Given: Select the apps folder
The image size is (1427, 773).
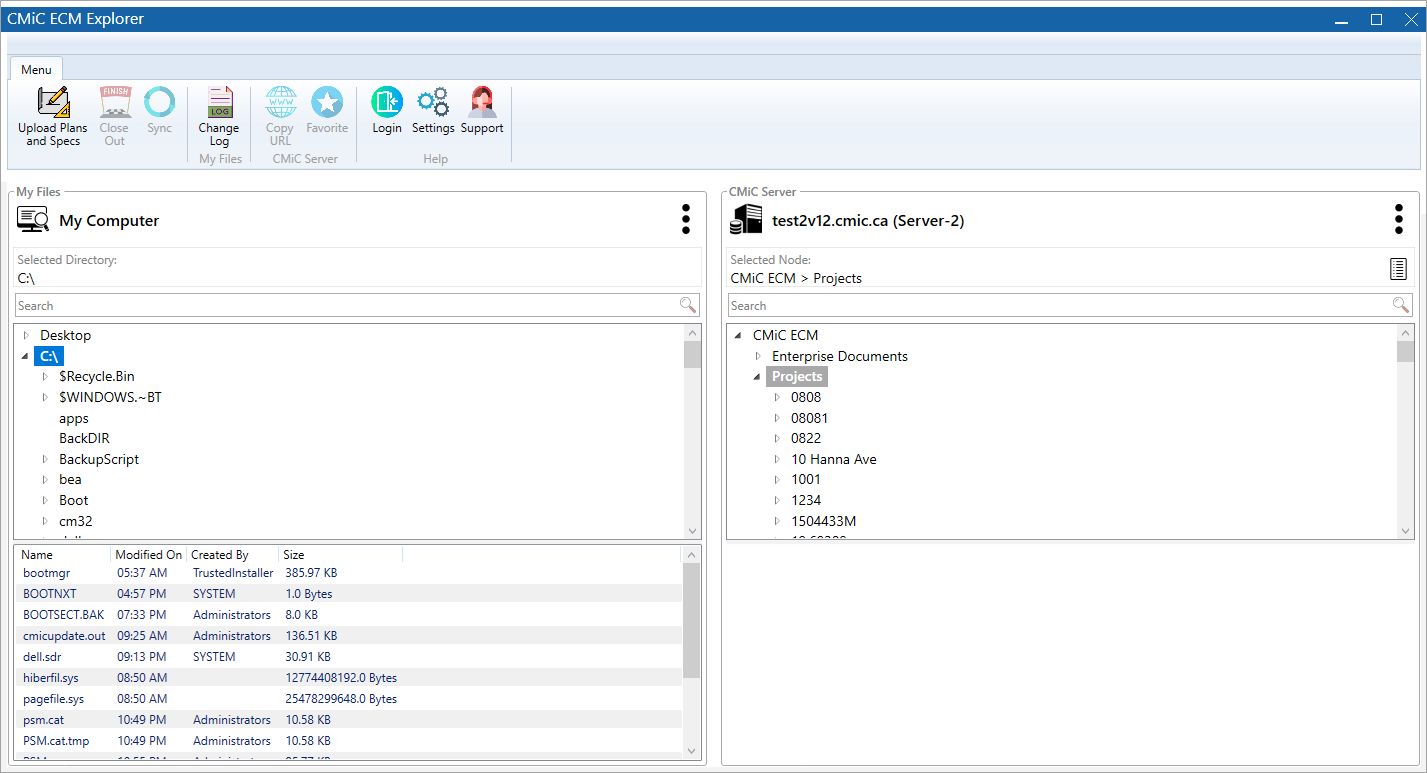Looking at the screenshot, I should pyautogui.click(x=74, y=418).
